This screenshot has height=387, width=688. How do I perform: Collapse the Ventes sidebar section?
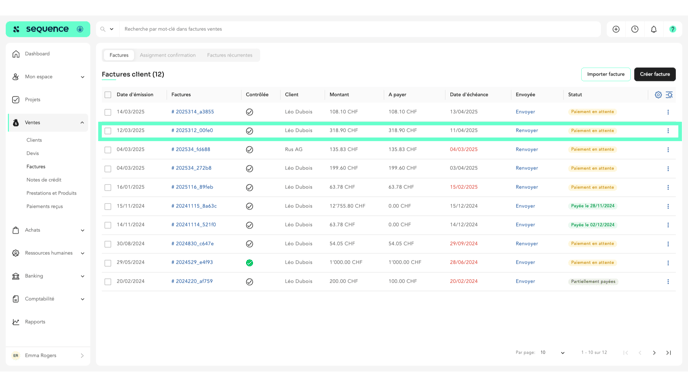tap(48, 123)
